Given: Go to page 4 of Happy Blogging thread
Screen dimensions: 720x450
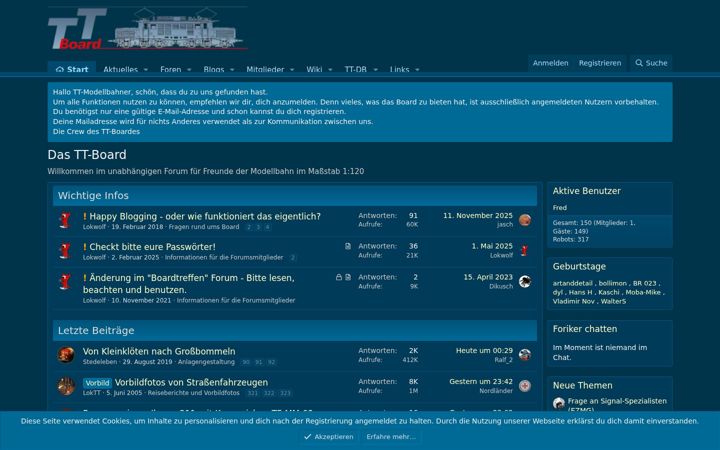Looking at the screenshot, I should (x=267, y=227).
